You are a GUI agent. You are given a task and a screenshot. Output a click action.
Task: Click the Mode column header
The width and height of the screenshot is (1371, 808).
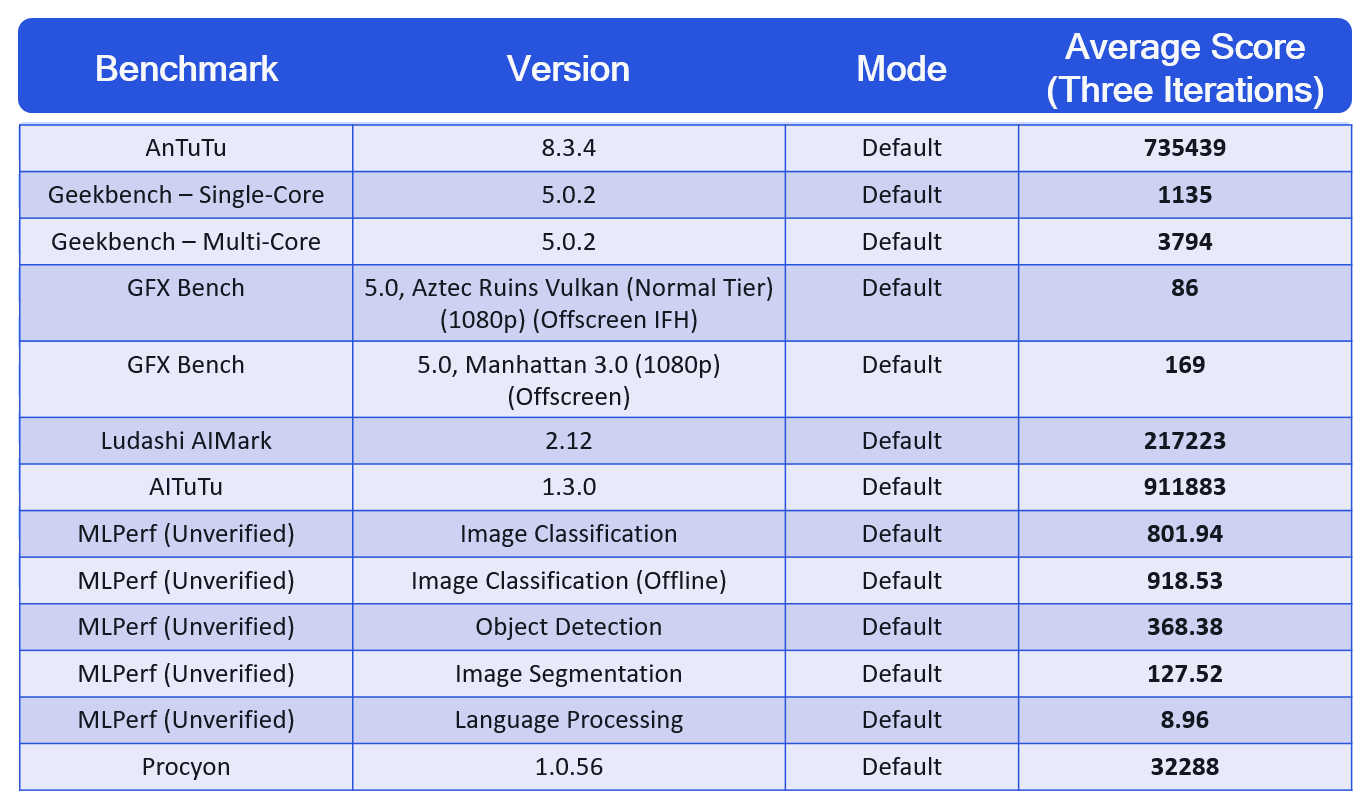901,69
